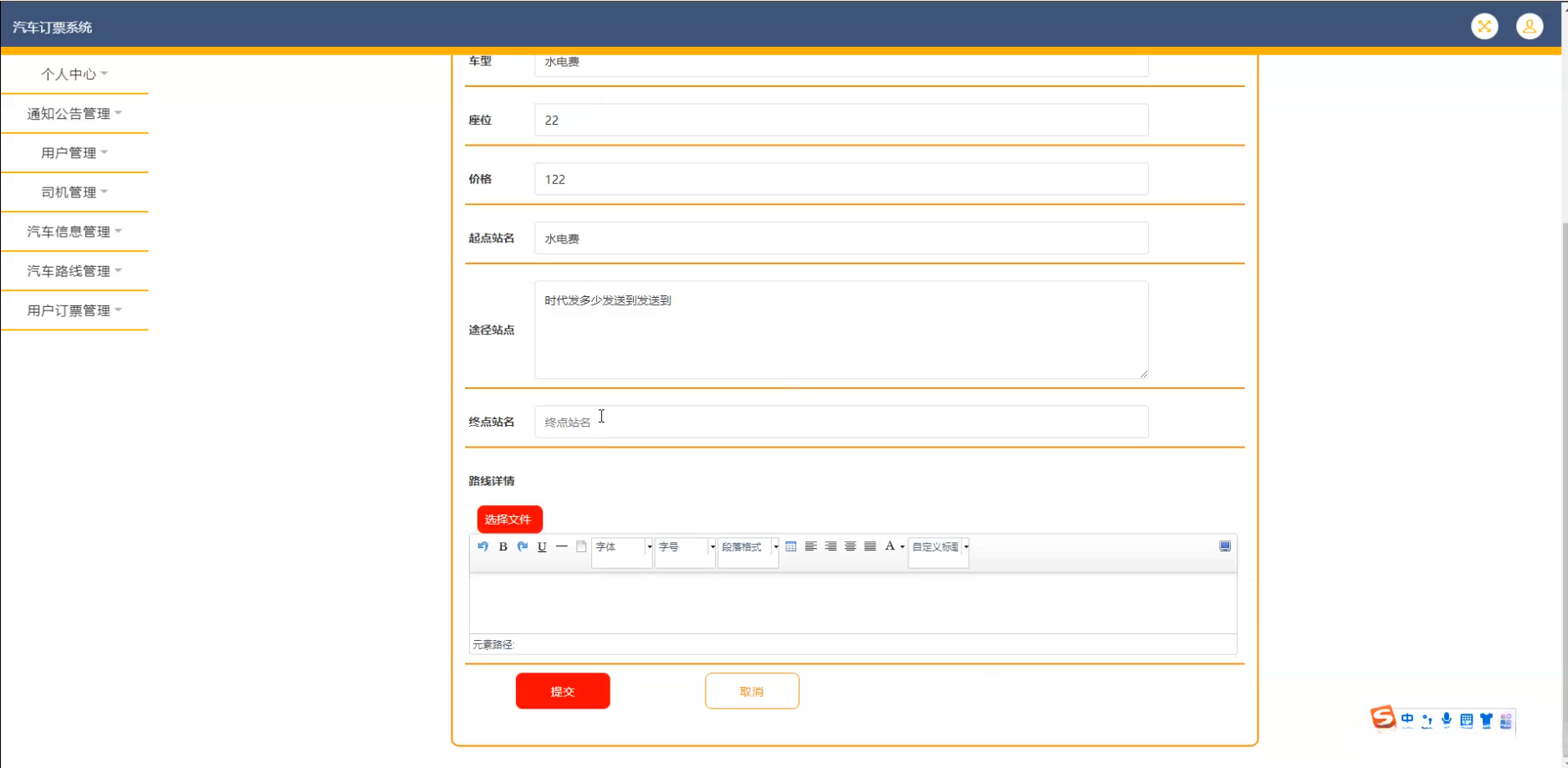This screenshot has width=1568, height=768.
Task: Insert a horizontal line in the editor
Action: pyautogui.click(x=562, y=546)
